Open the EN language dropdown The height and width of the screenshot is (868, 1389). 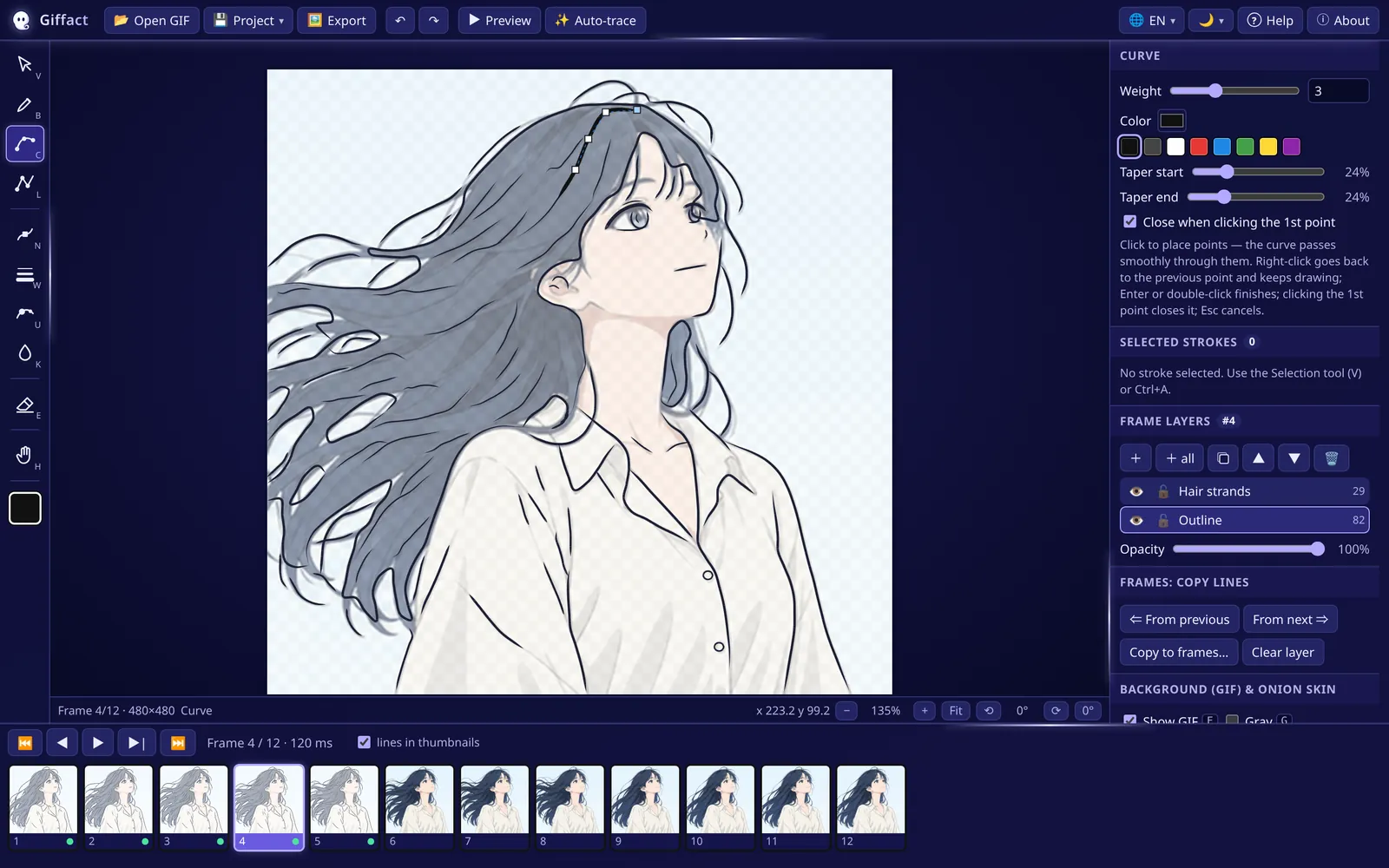pos(1152,20)
